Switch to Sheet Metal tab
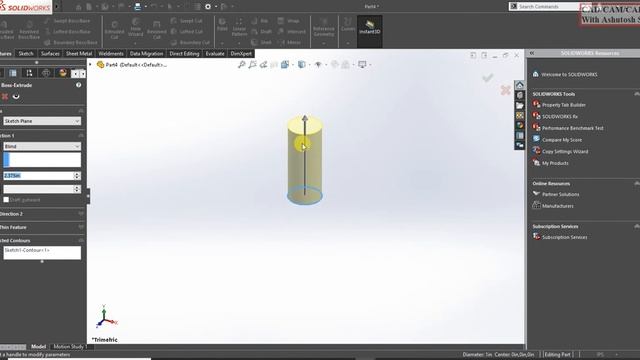Screen dimensions: 640x360 pos(79,53)
